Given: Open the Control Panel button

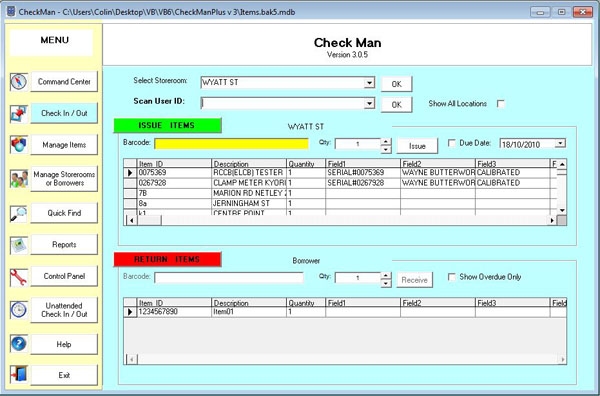Looking at the screenshot, I should (x=64, y=276).
